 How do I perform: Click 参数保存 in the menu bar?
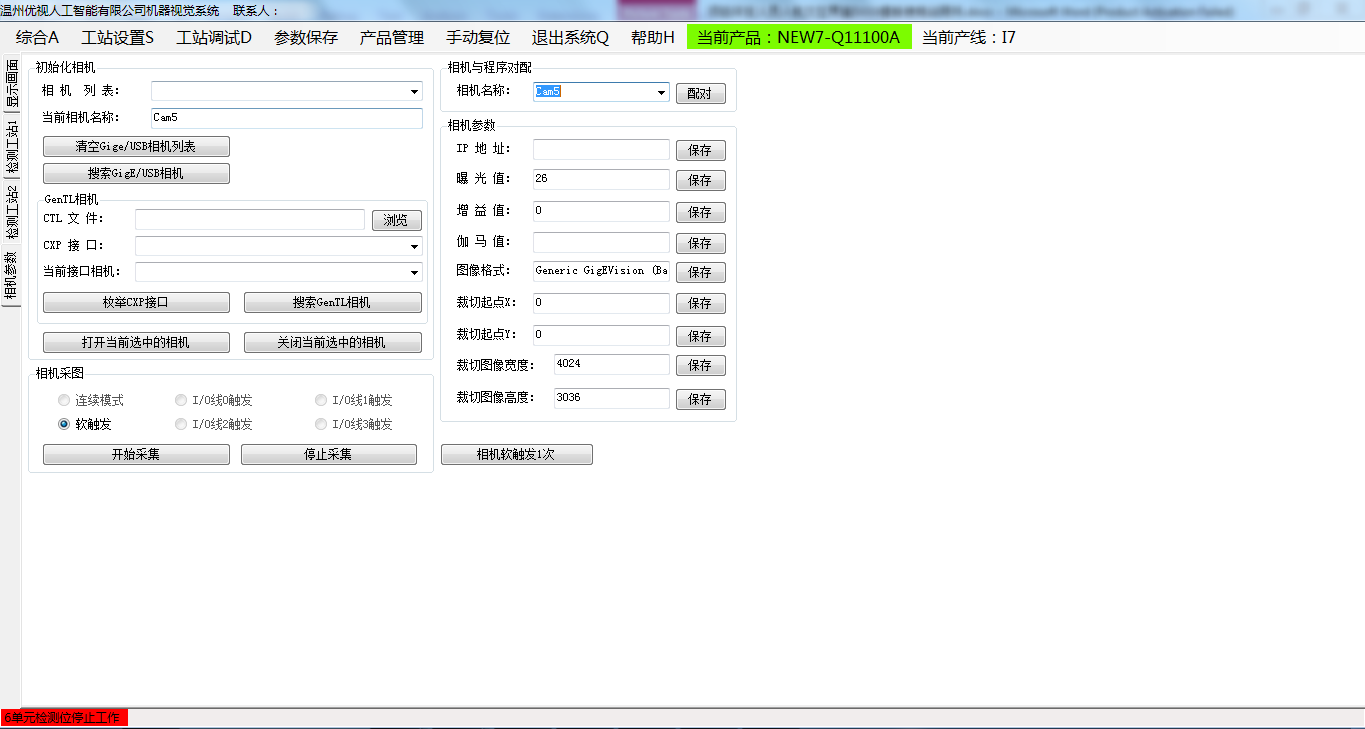[x=306, y=38]
